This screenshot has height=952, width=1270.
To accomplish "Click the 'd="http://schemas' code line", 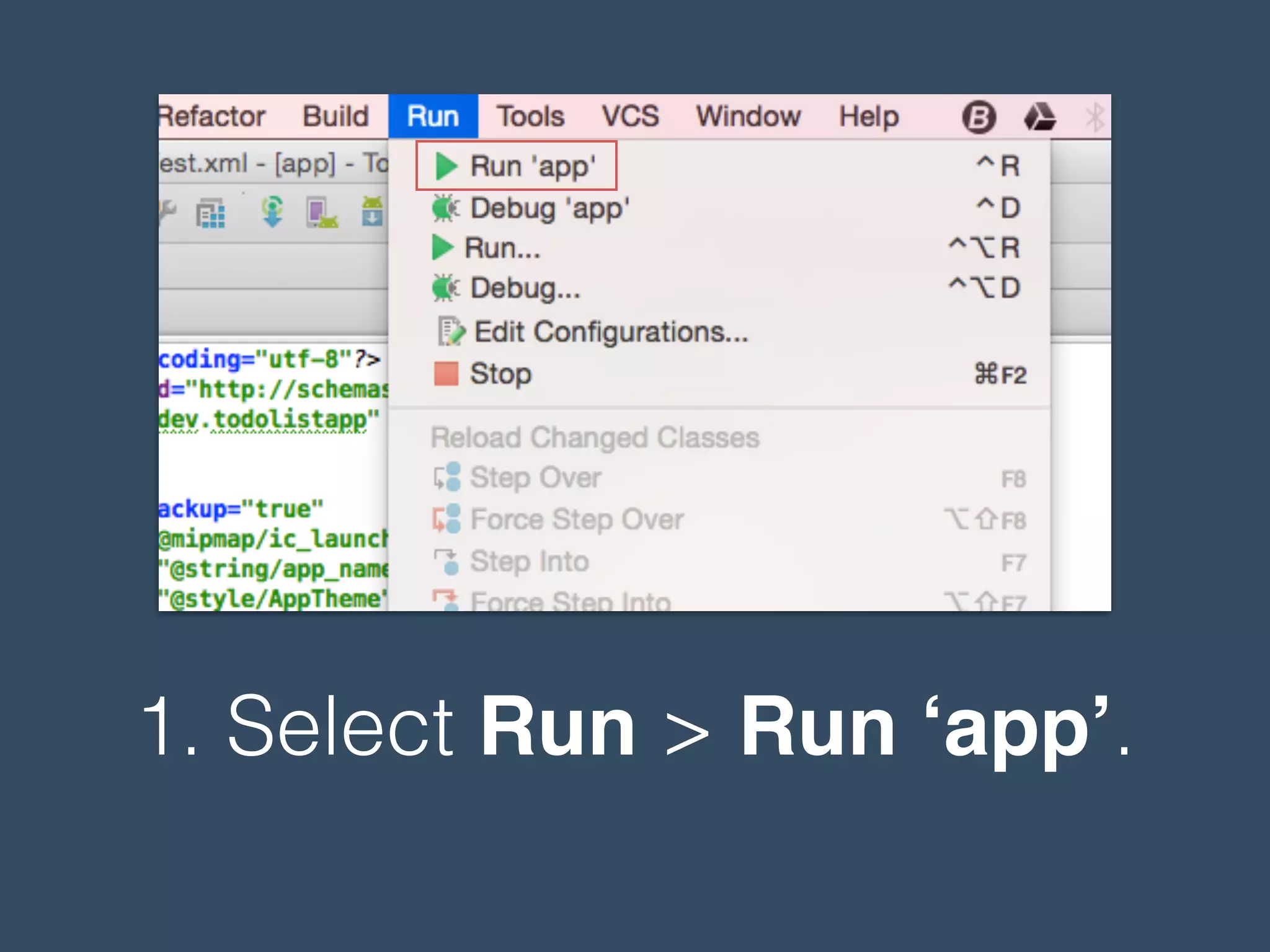I will (273, 389).
